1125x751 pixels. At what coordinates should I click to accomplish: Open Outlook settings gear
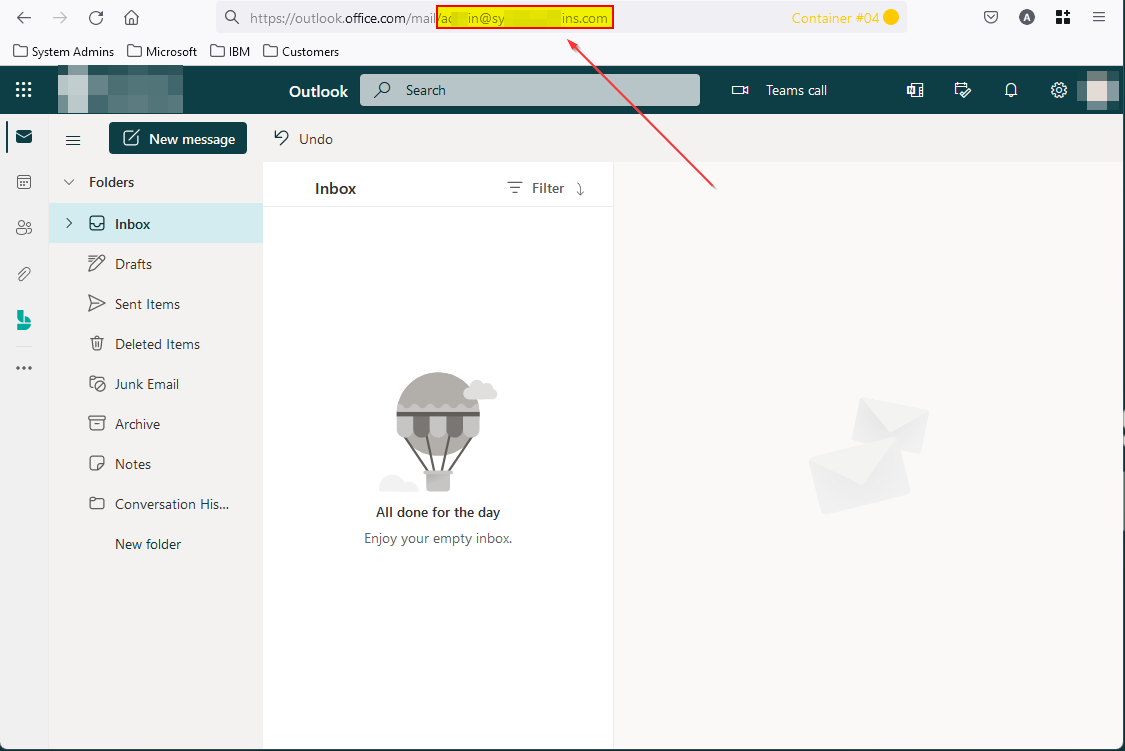tap(1059, 90)
